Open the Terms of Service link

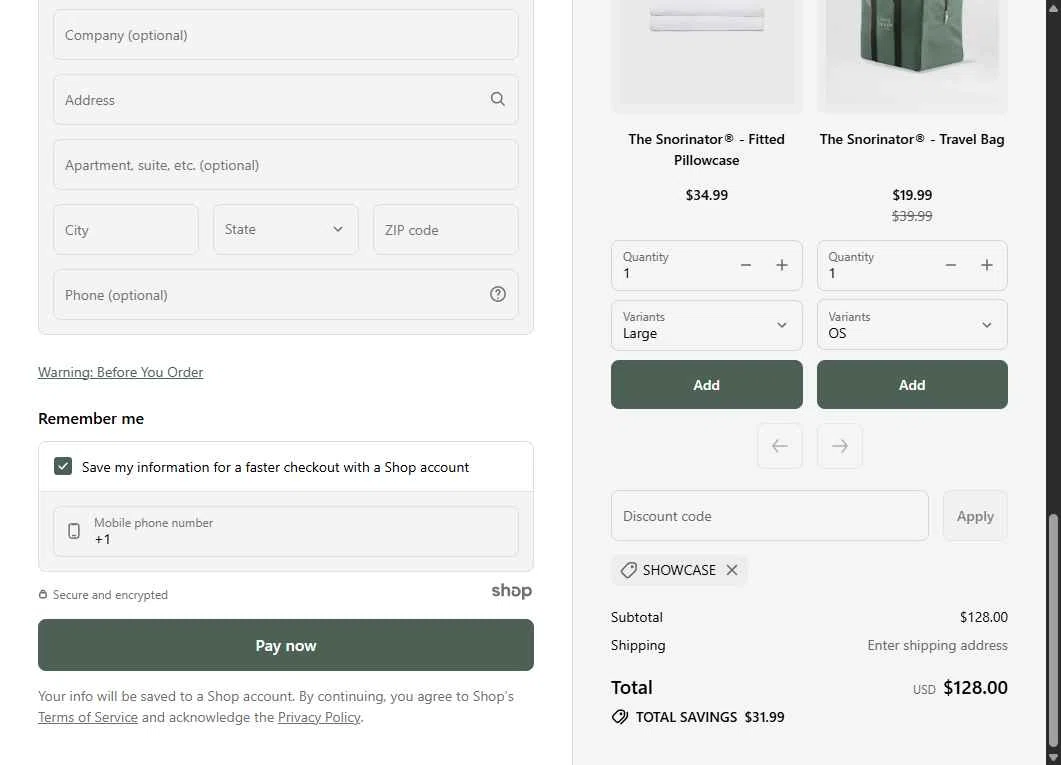click(x=88, y=717)
